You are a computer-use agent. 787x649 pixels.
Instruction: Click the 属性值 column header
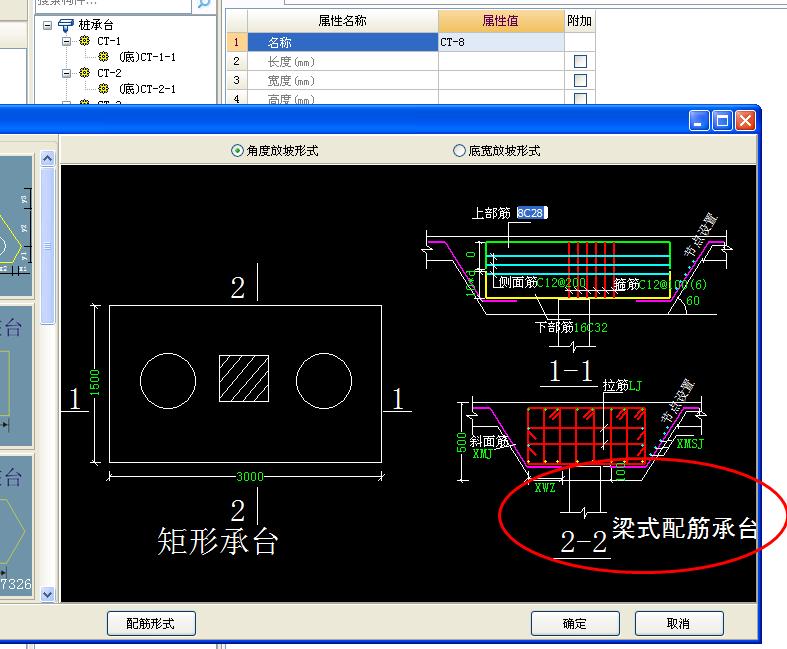click(x=501, y=21)
